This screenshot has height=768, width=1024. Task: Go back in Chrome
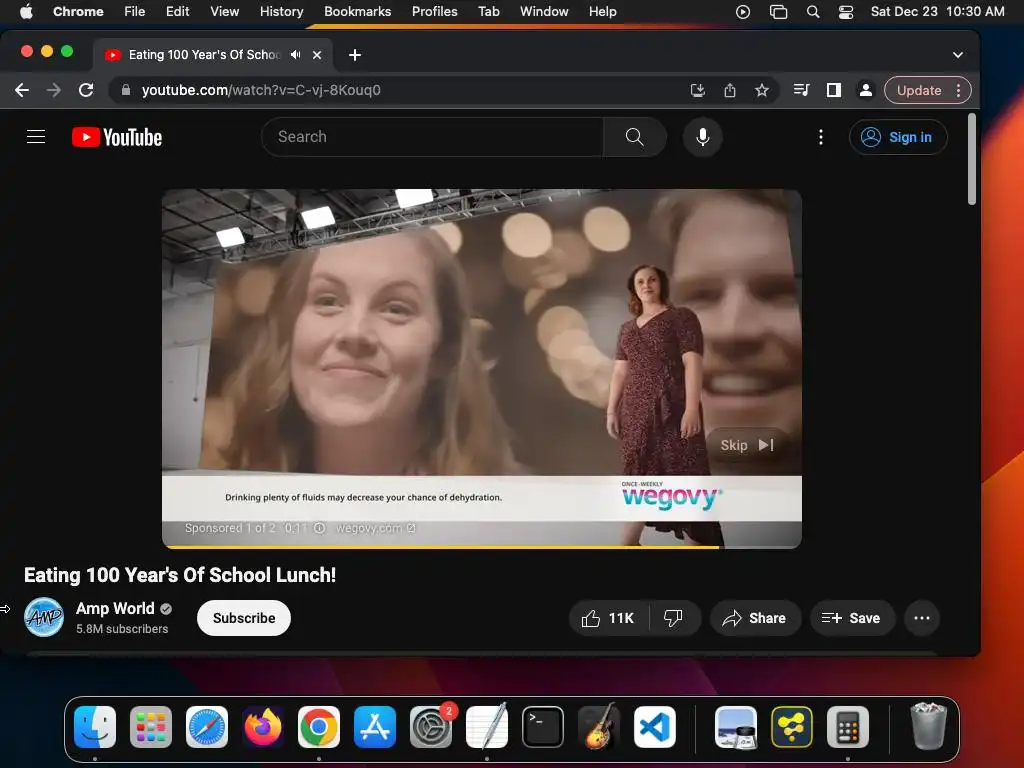22,90
